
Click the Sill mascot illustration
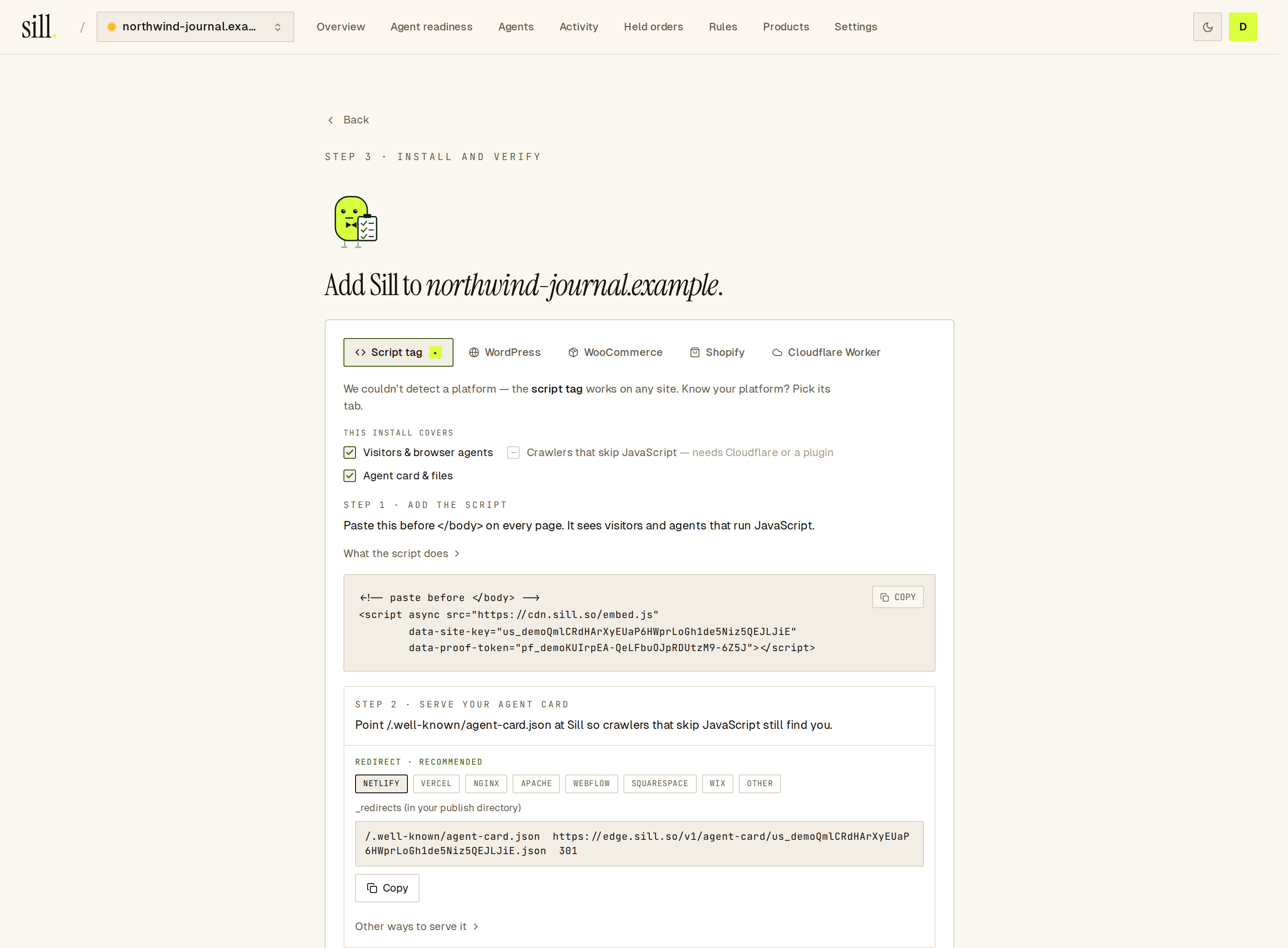[356, 221]
